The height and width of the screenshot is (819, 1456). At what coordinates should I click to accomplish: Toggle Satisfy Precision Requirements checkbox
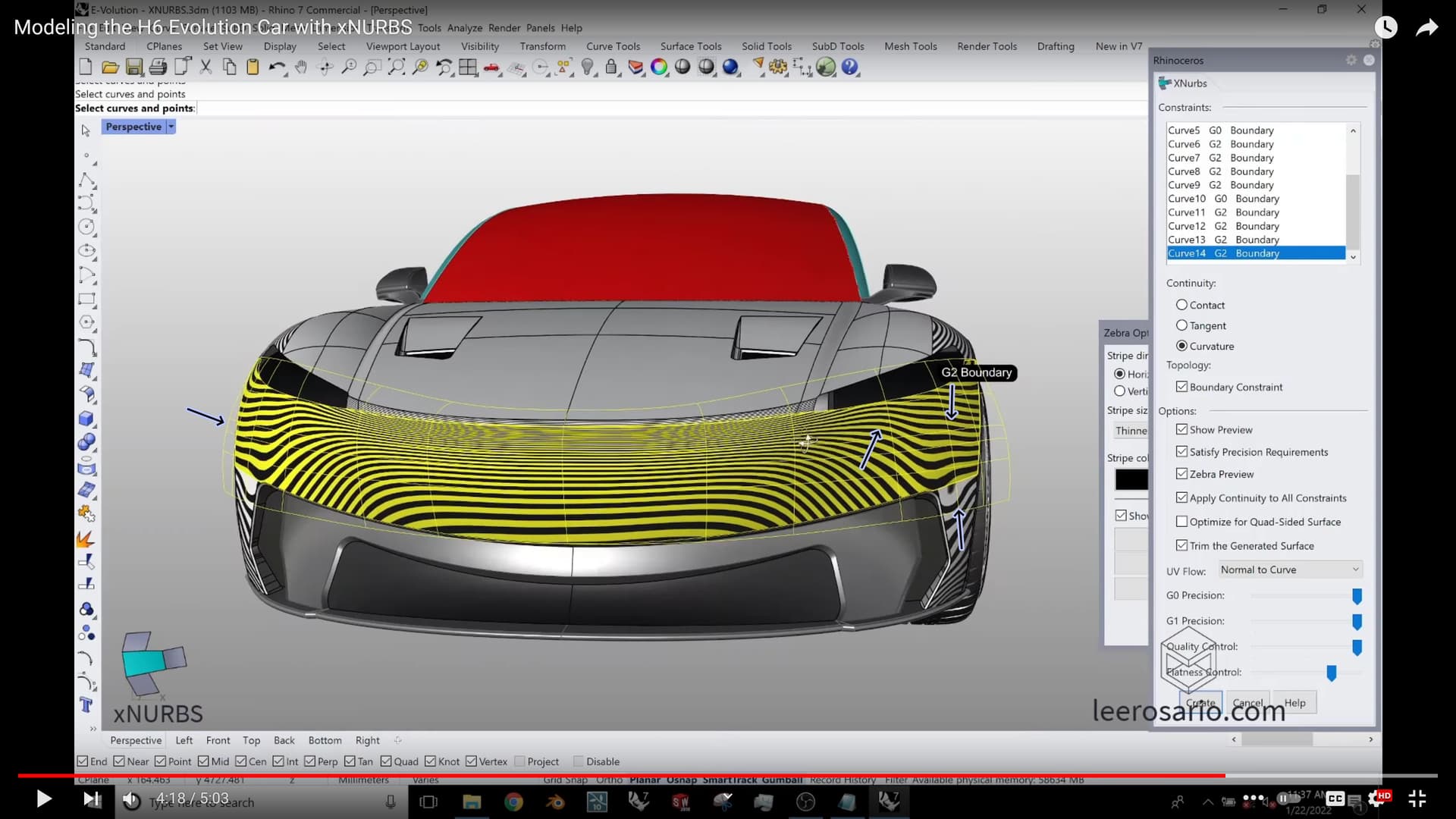[x=1181, y=452]
